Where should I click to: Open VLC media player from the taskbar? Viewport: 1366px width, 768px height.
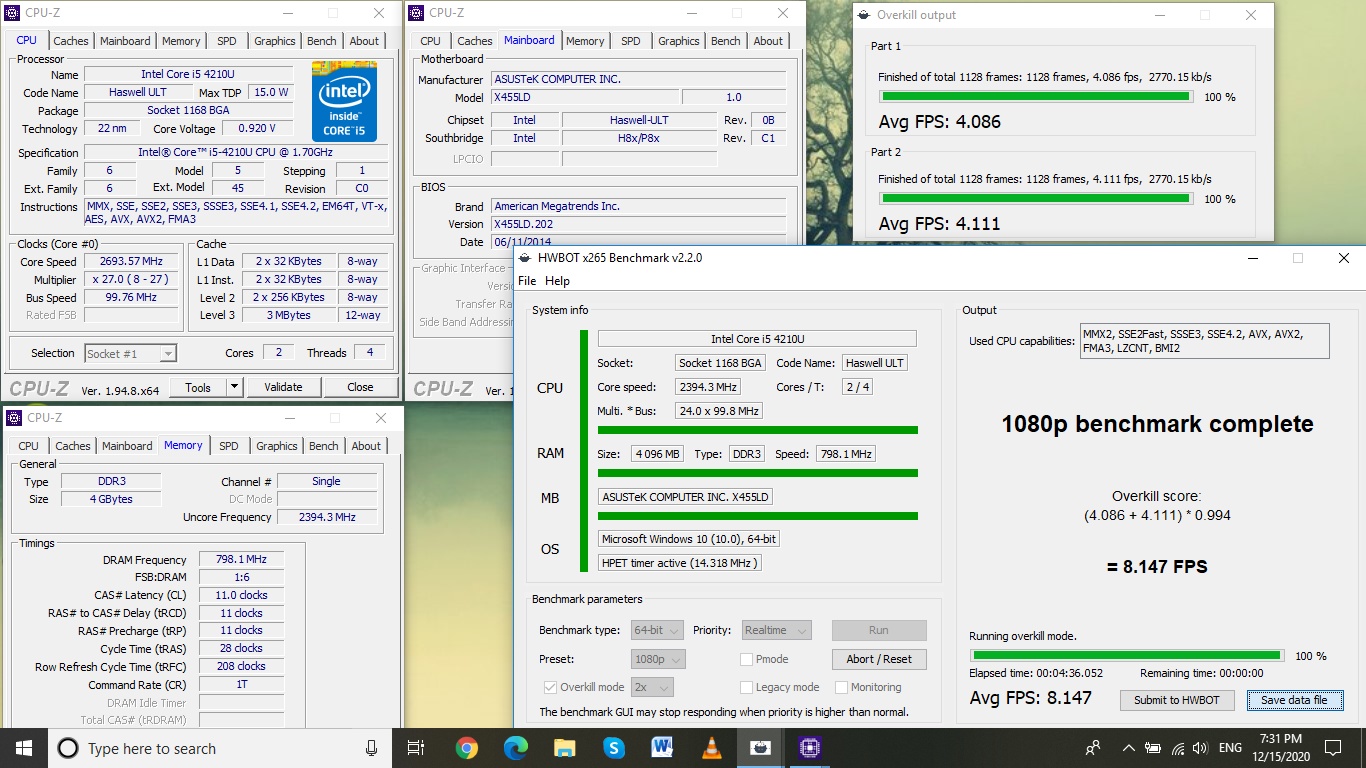(711, 748)
